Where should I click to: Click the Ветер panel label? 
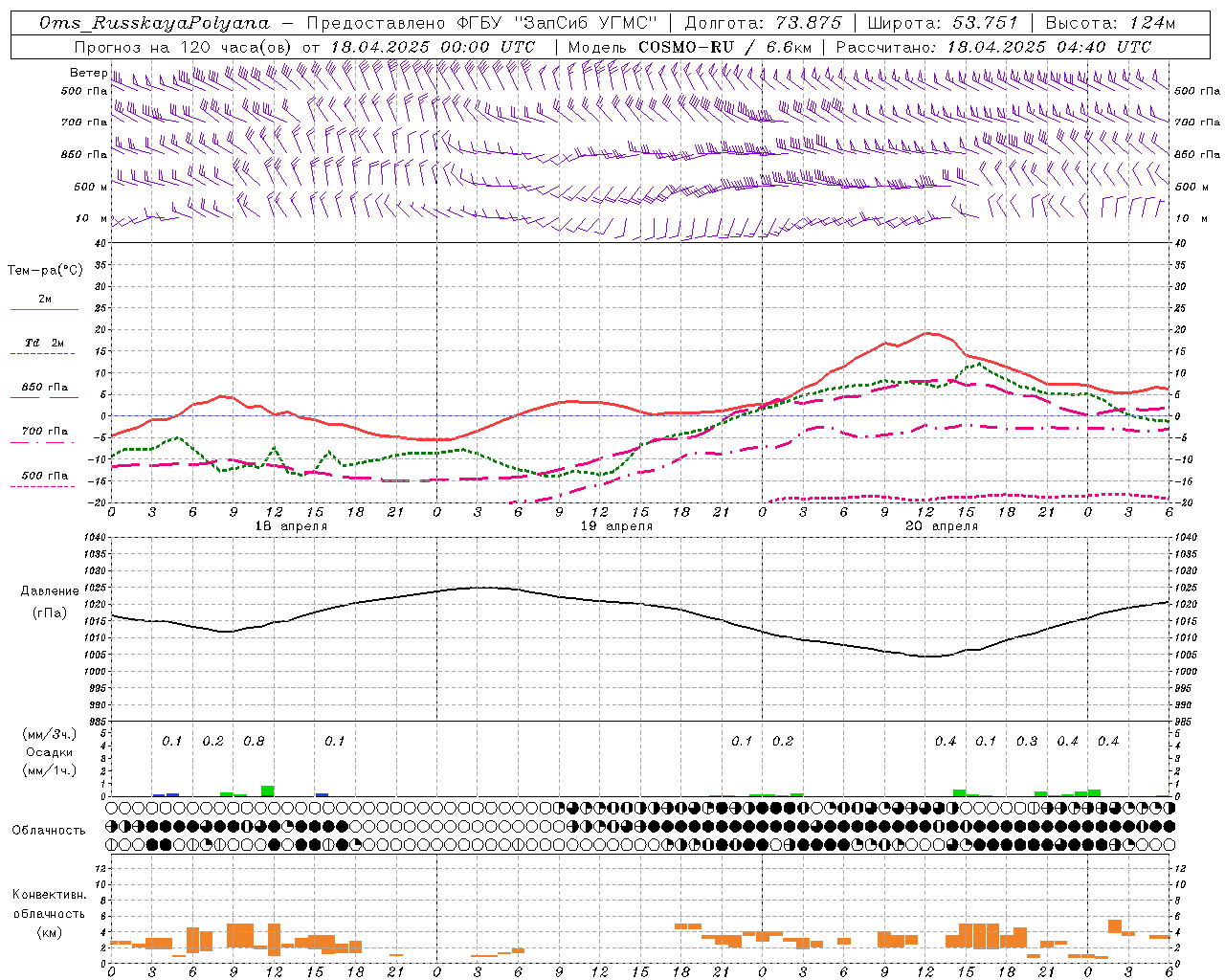(x=88, y=73)
